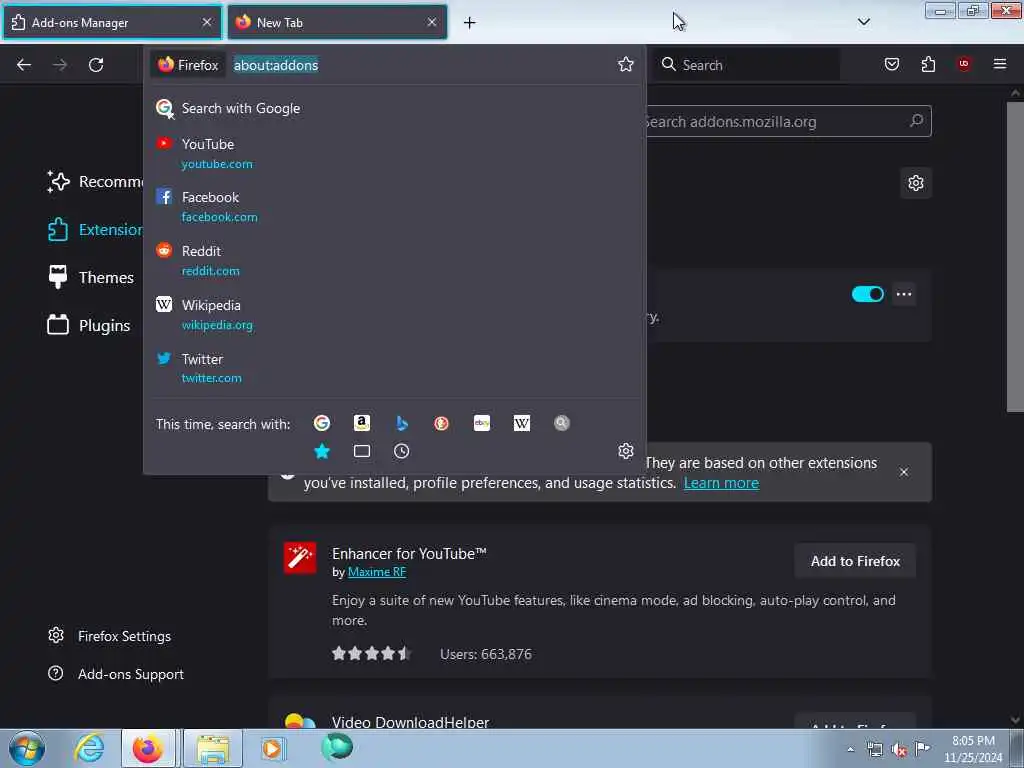Open the Extensions sidebar category
The image size is (1024, 768).
95,230
